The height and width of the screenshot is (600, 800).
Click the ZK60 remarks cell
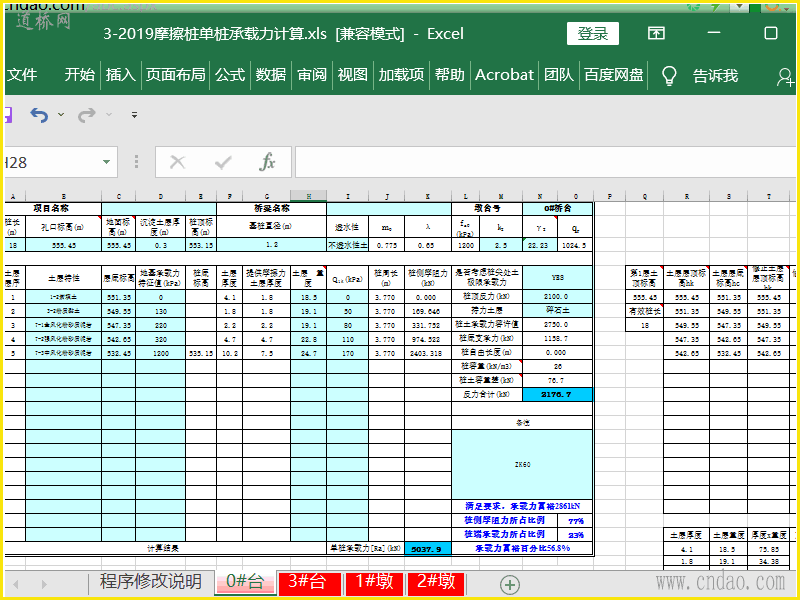522,464
